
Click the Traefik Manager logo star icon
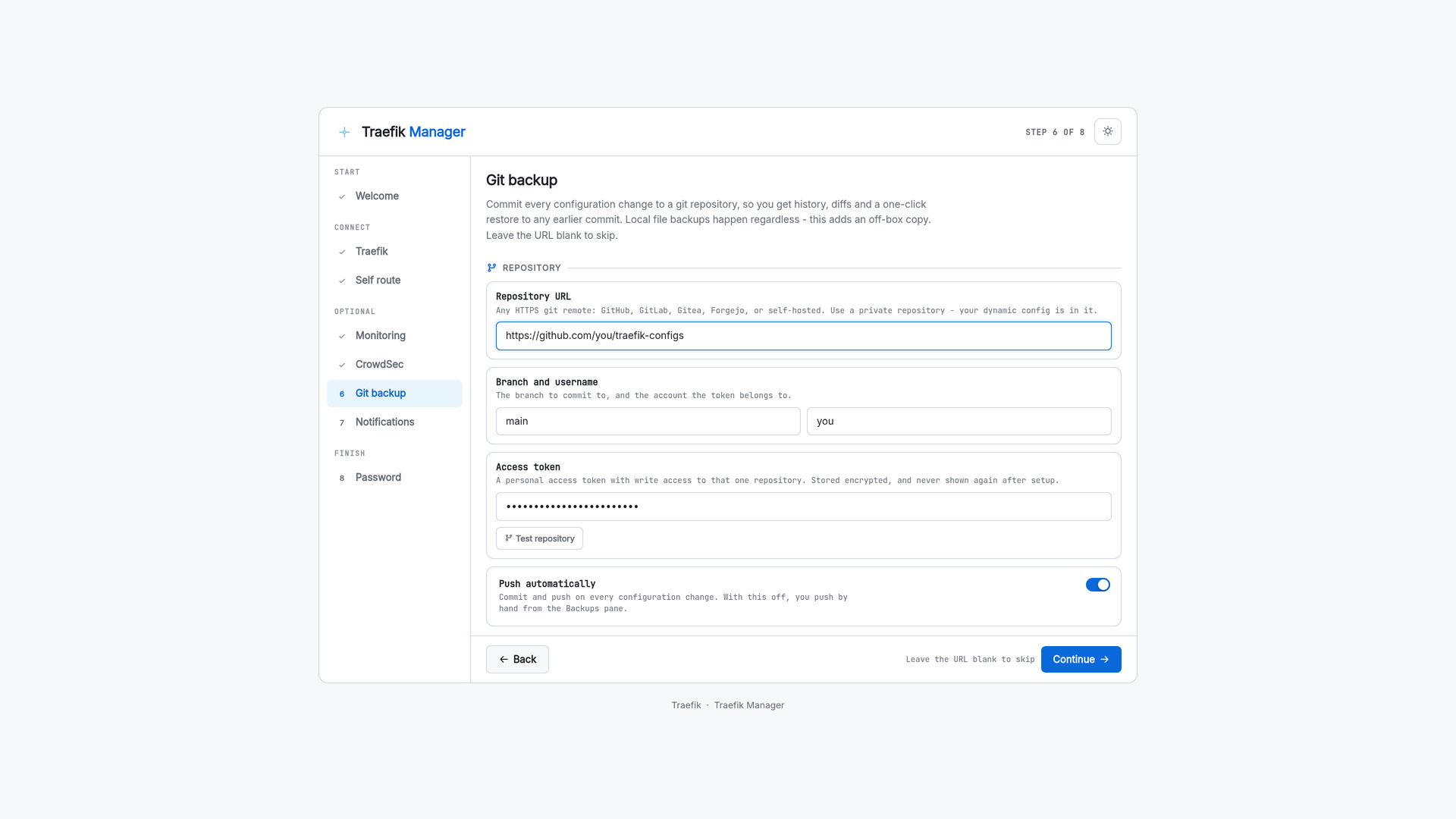click(344, 132)
